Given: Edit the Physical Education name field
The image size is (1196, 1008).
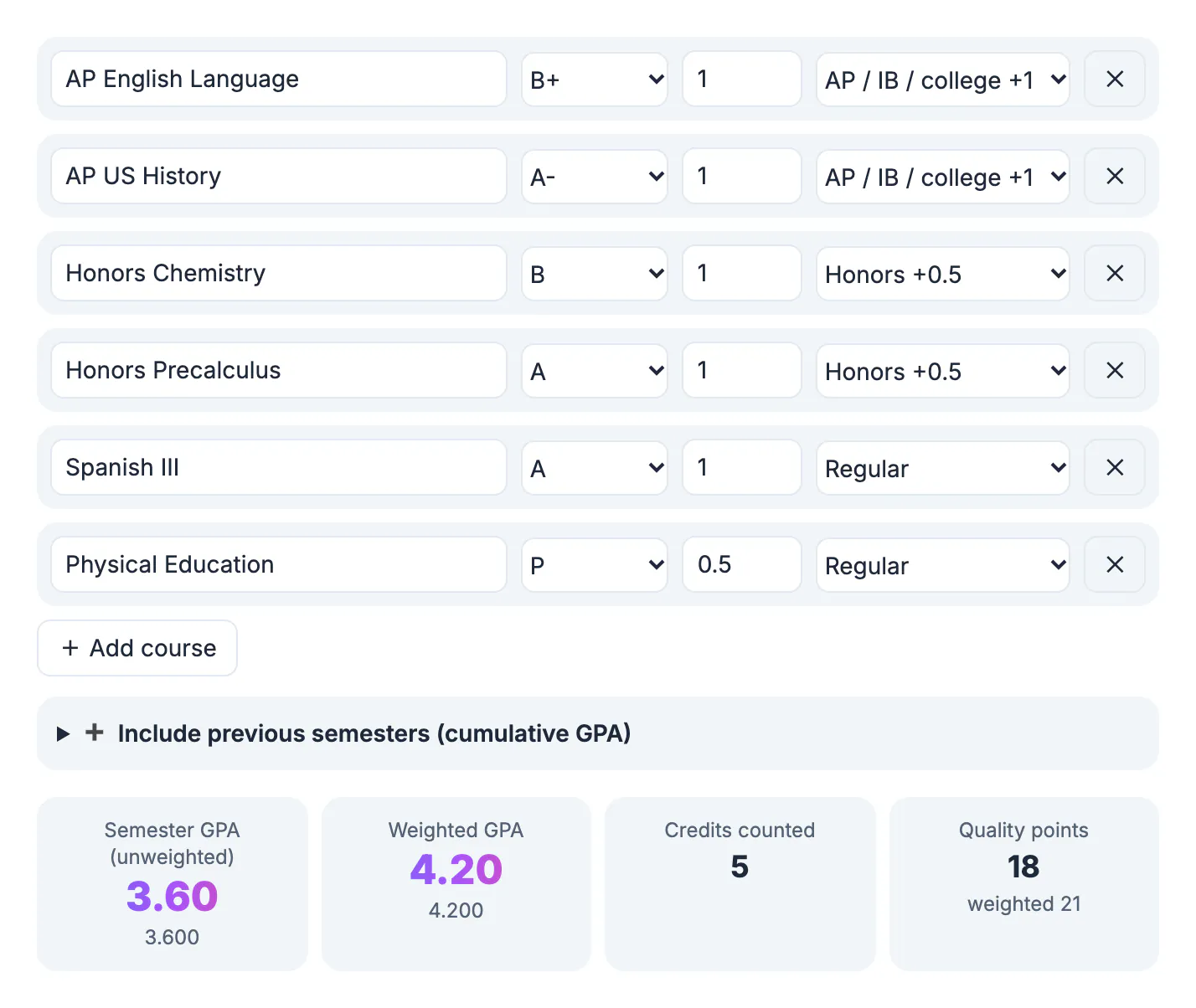Looking at the screenshot, I should pyautogui.click(x=279, y=564).
